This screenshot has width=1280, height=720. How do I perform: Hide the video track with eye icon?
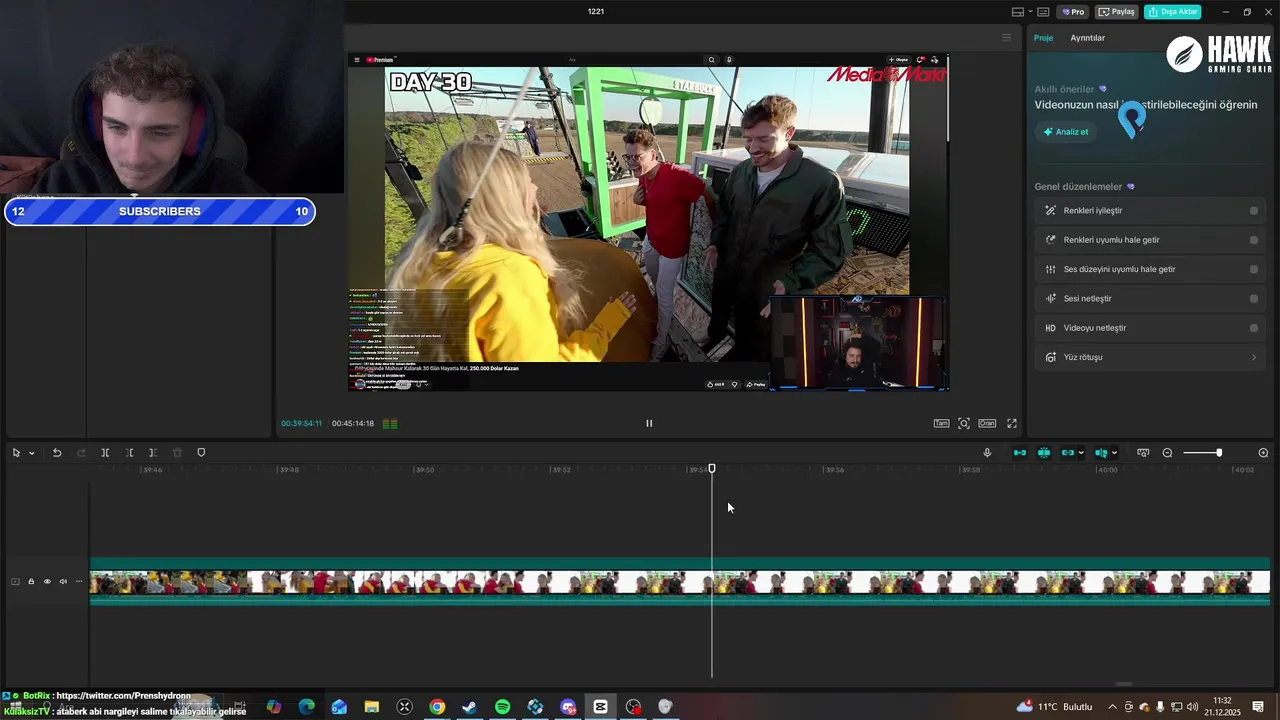tap(47, 581)
